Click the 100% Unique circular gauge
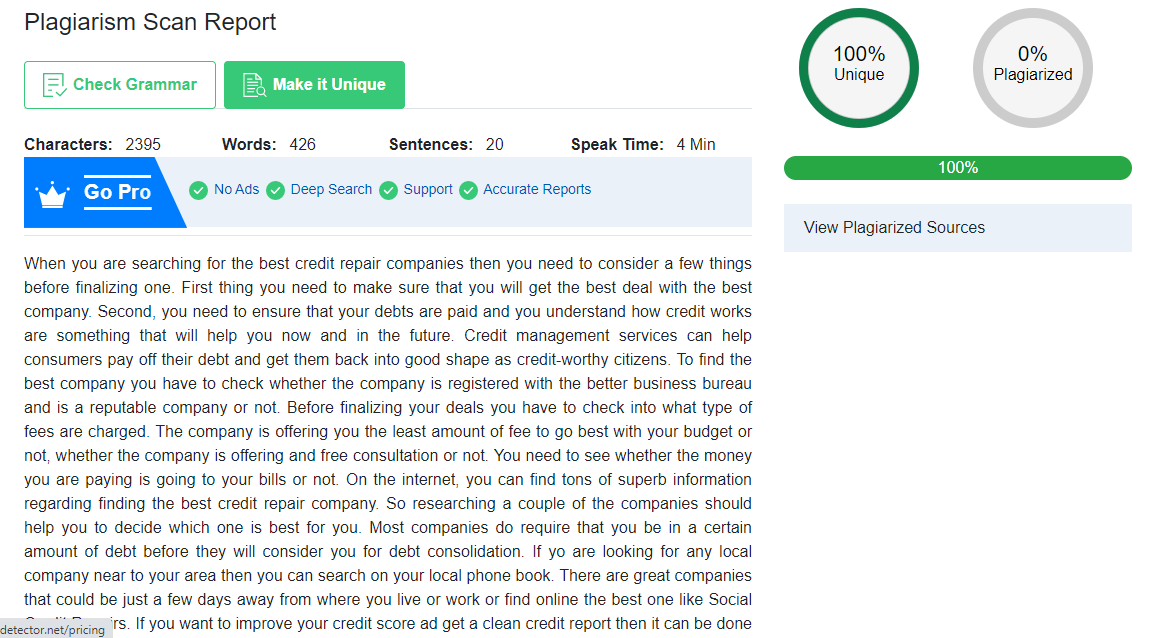This screenshot has height=638, width=1153. (859, 68)
